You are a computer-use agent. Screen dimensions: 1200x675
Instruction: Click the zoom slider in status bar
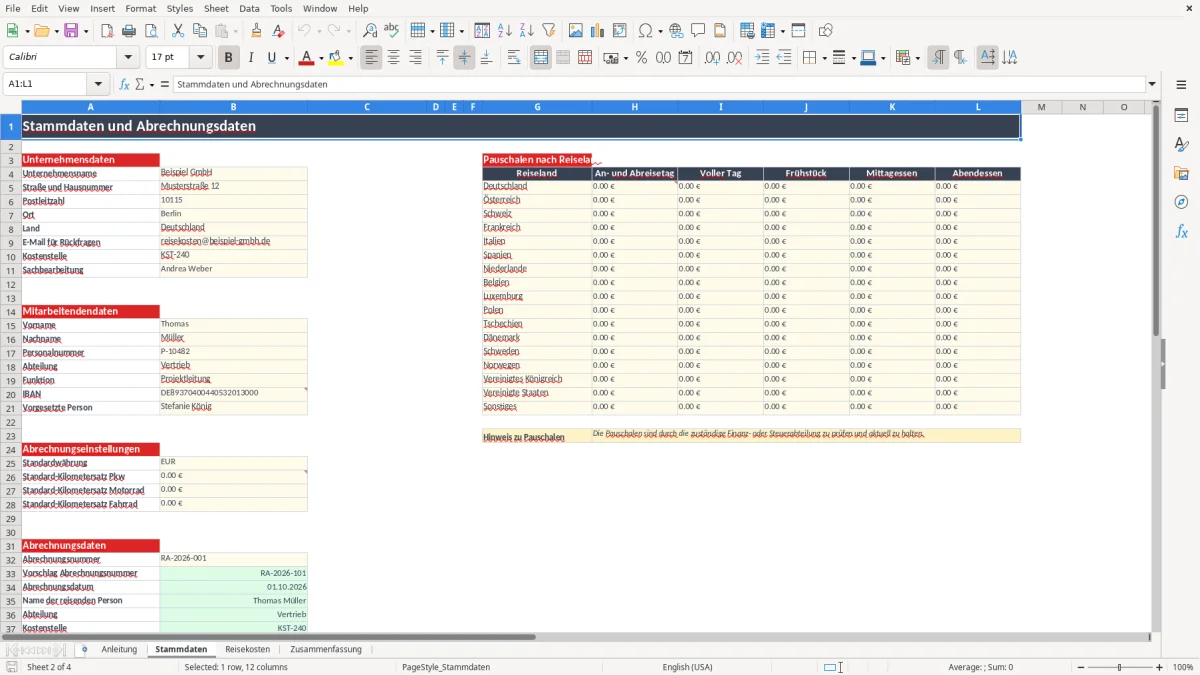coord(1120,667)
